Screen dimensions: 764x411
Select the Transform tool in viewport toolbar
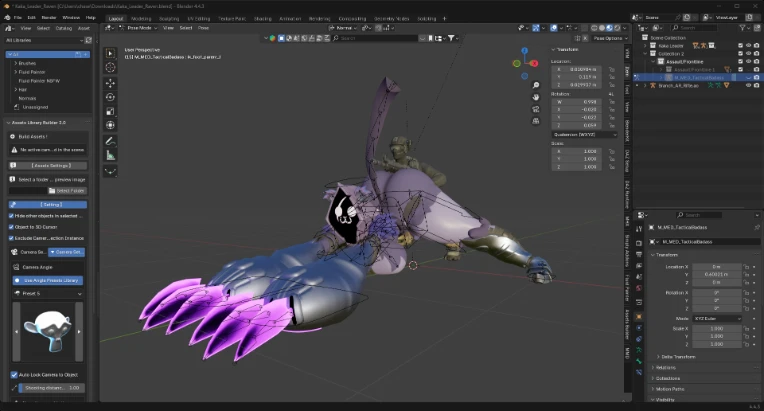pyautogui.click(x=111, y=125)
